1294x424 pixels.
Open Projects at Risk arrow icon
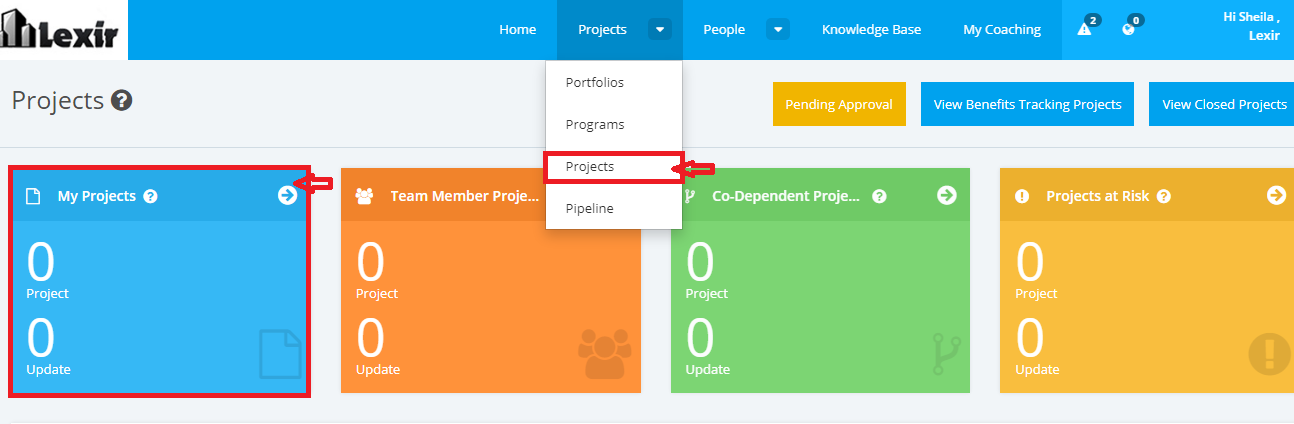[x=1276, y=195]
